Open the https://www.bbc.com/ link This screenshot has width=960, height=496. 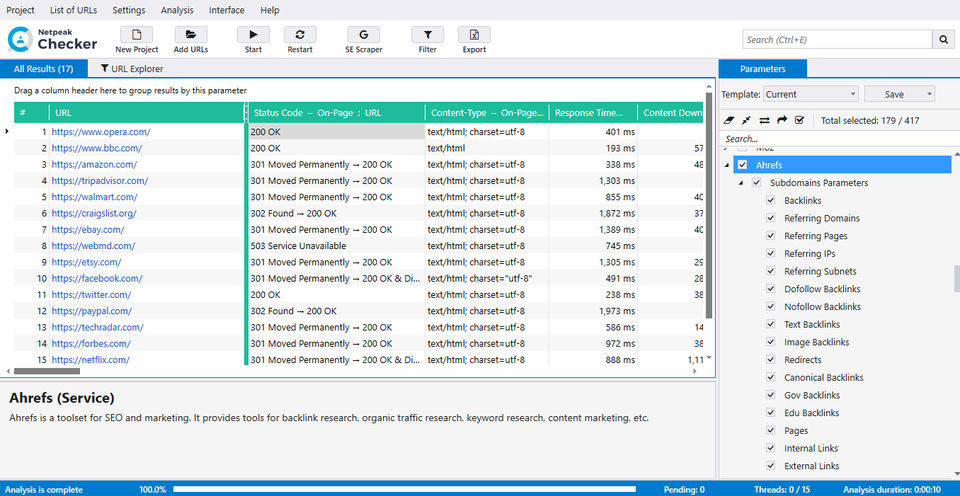[x=97, y=148]
